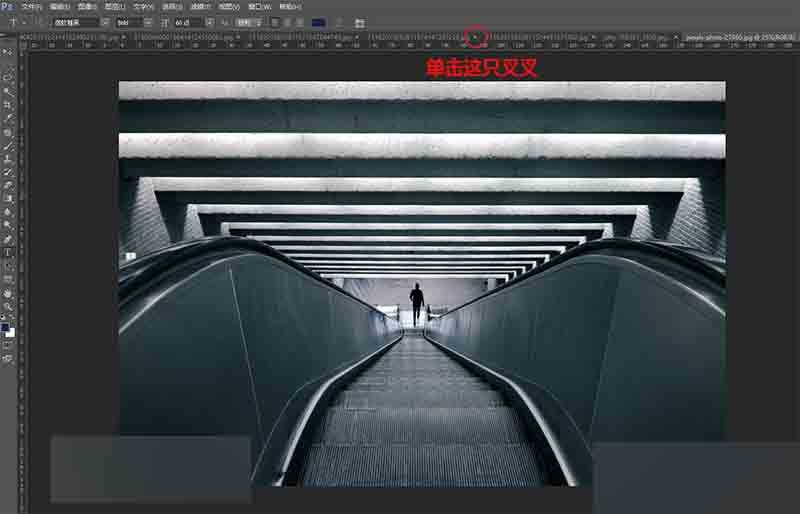Open the font family dropdown
This screenshot has width=800, height=514.
(104, 21)
